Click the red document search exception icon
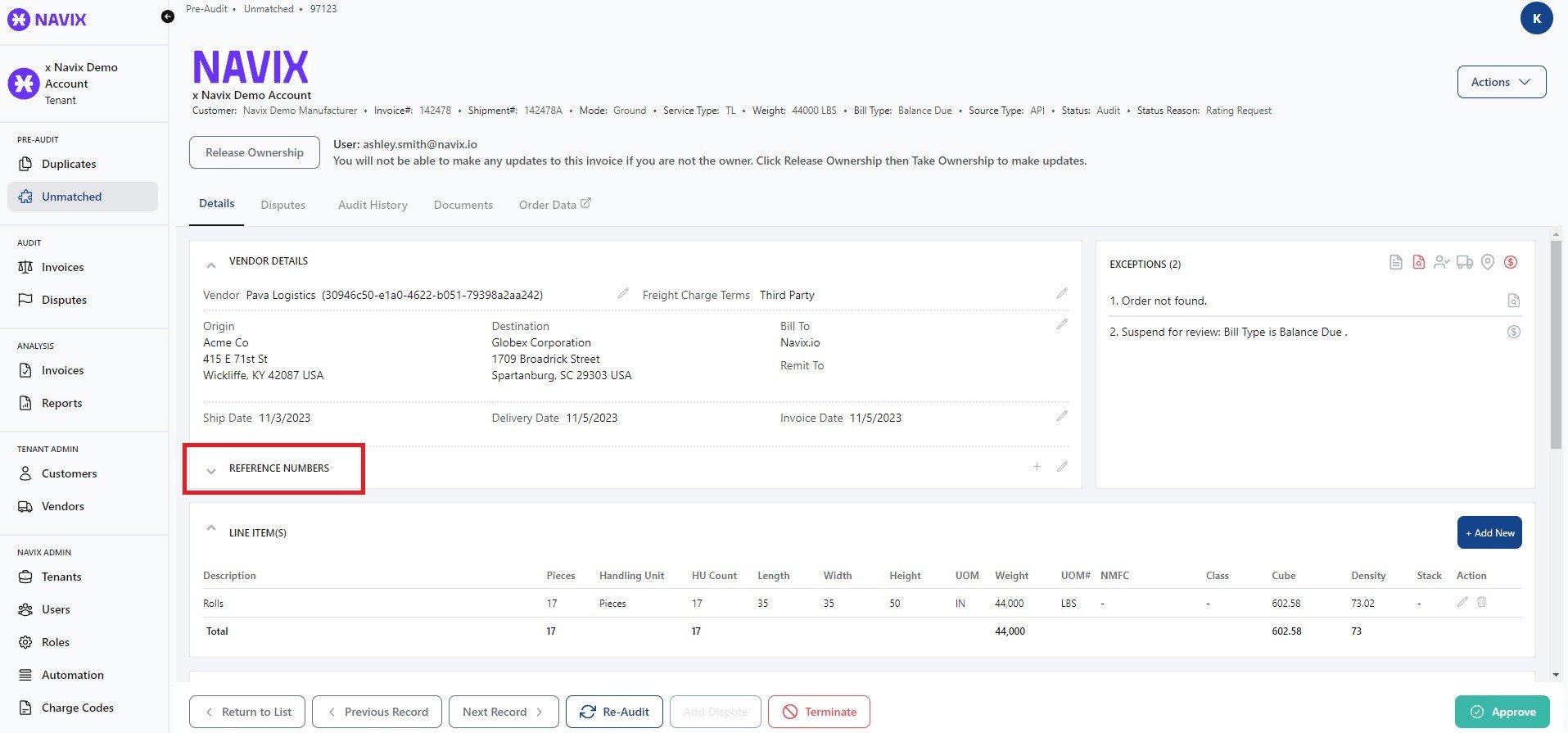 click(1419, 262)
